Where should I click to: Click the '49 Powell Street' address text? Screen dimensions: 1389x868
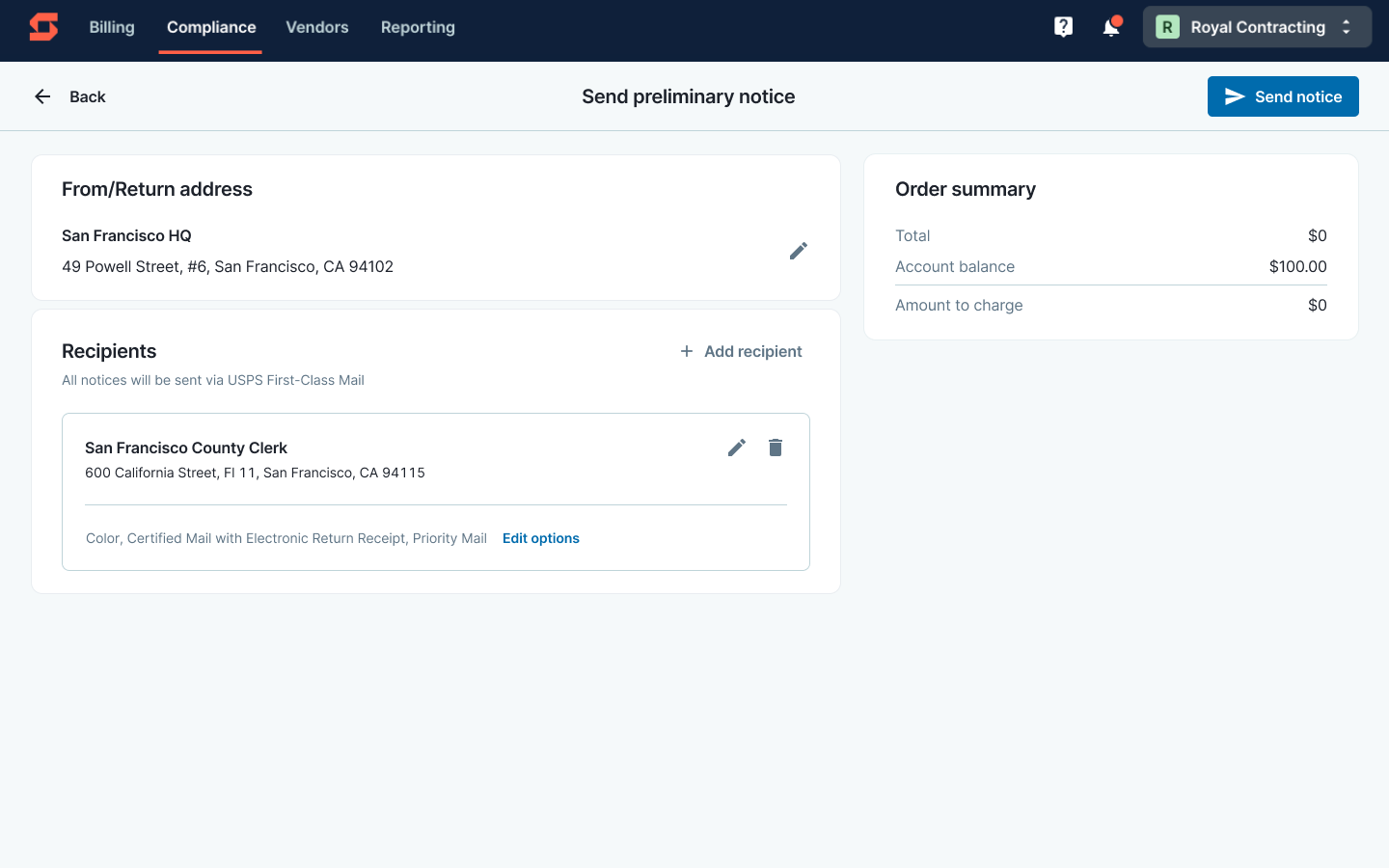coord(228,266)
